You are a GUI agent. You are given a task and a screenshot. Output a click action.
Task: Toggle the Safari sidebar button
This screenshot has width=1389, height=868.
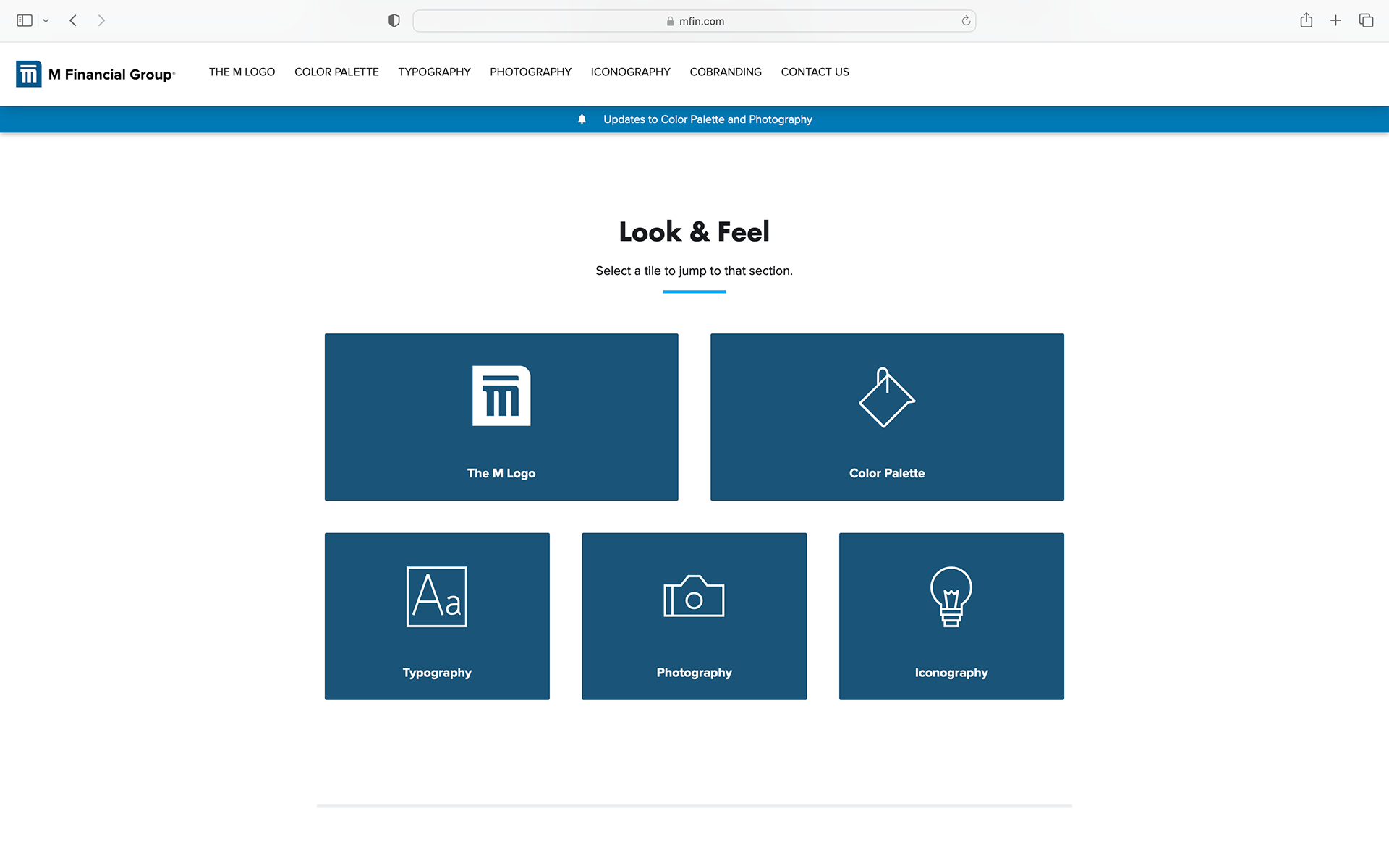tap(25, 21)
